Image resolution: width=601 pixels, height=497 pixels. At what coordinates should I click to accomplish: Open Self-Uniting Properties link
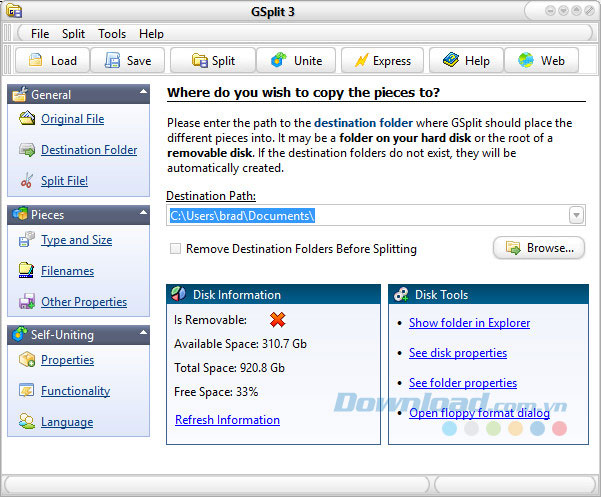[x=67, y=360]
